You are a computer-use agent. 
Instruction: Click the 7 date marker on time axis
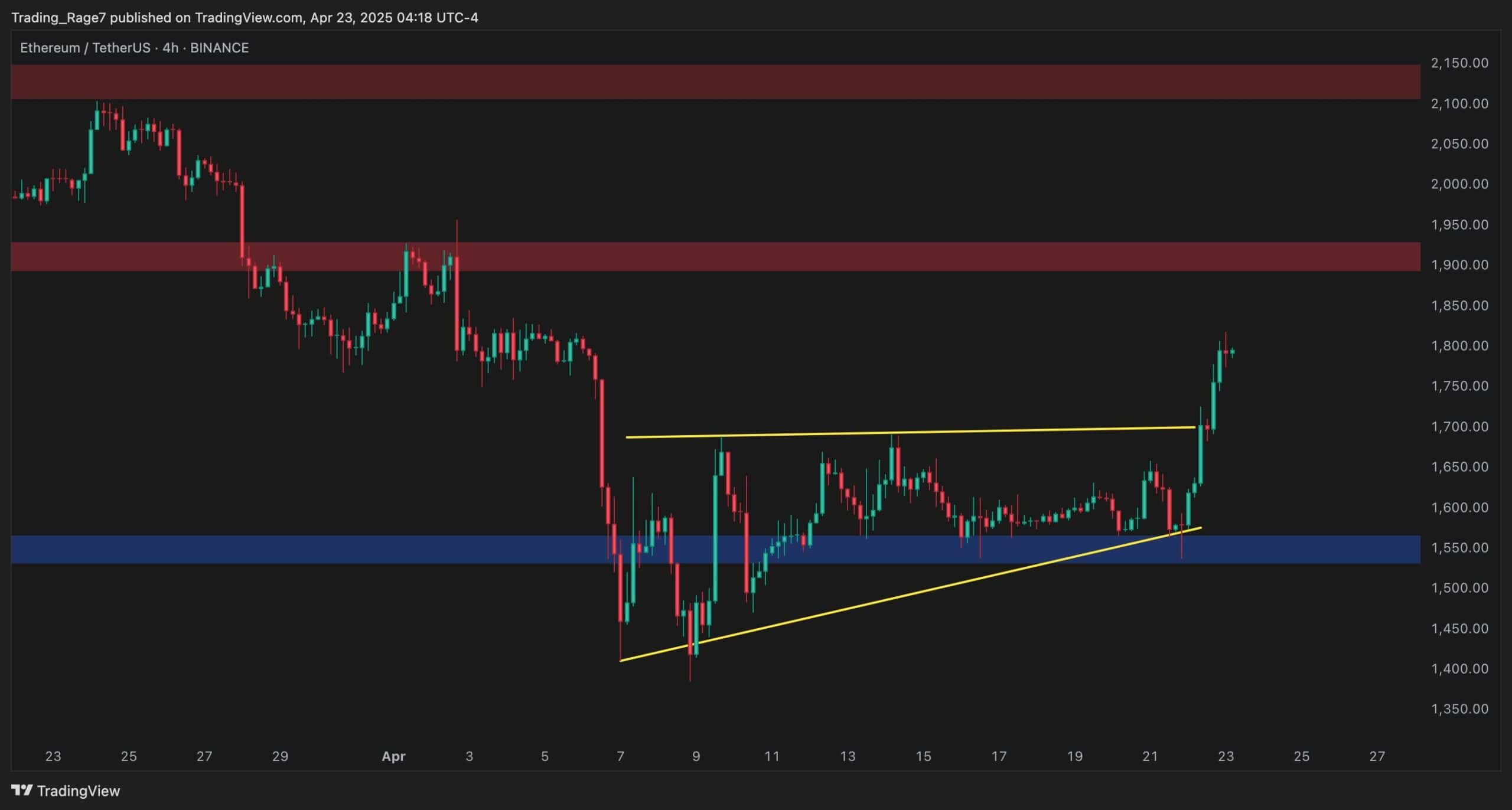(620, 756)
